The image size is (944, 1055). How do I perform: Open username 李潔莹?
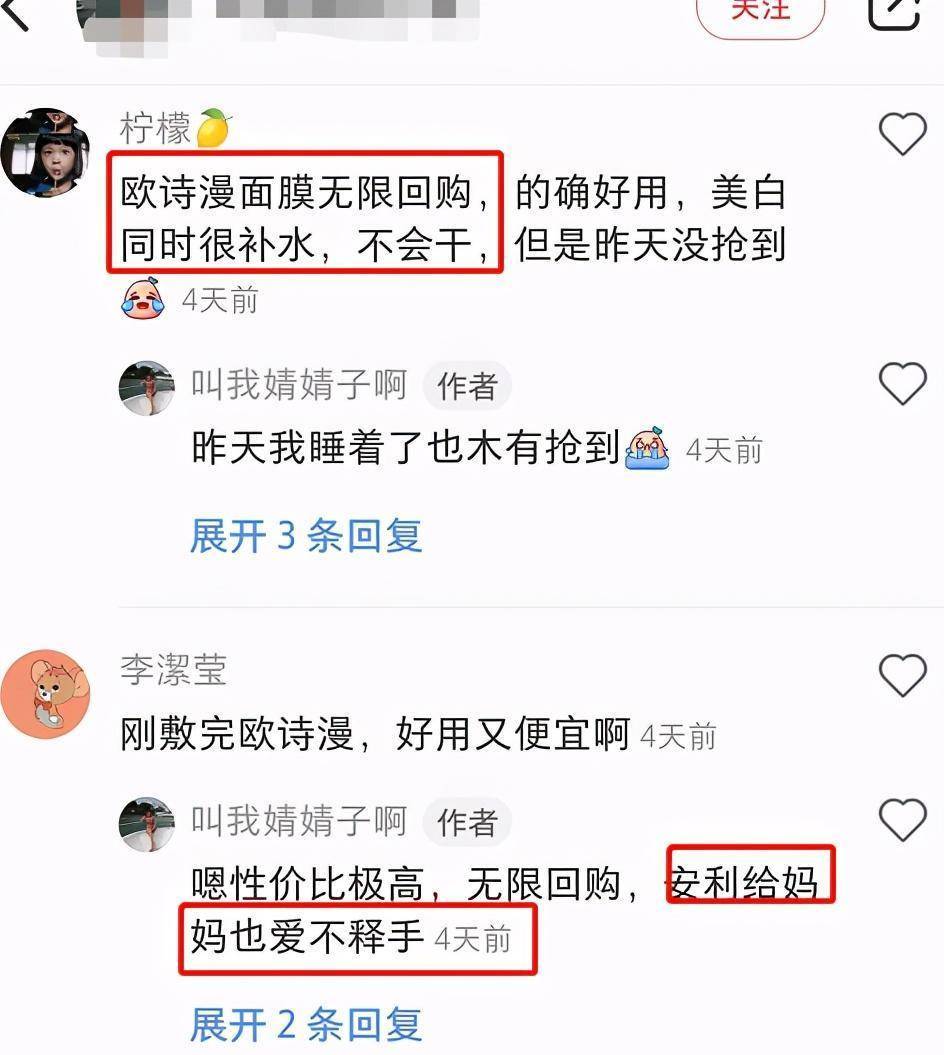174,669
